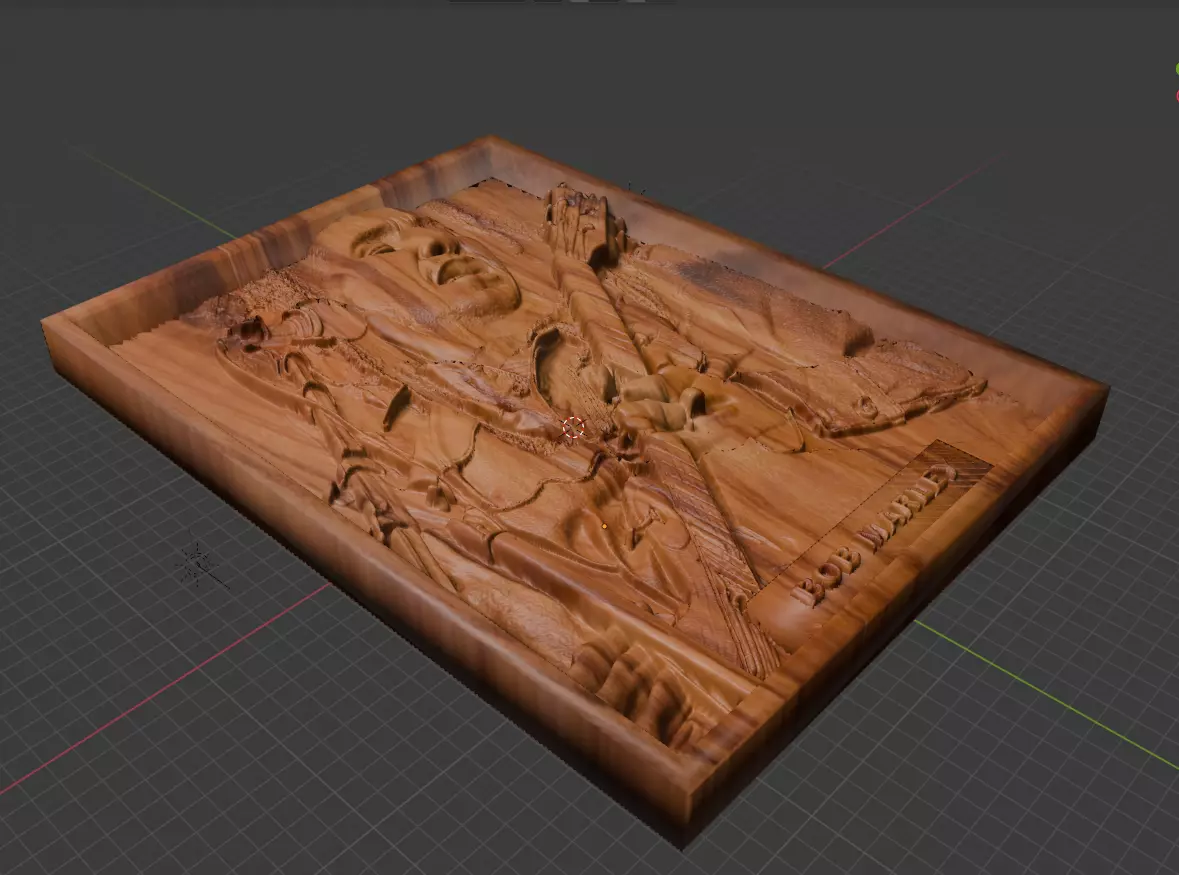
Task: Click the red-white 3D cursor in viewport
Action: [x=574, y=428]
